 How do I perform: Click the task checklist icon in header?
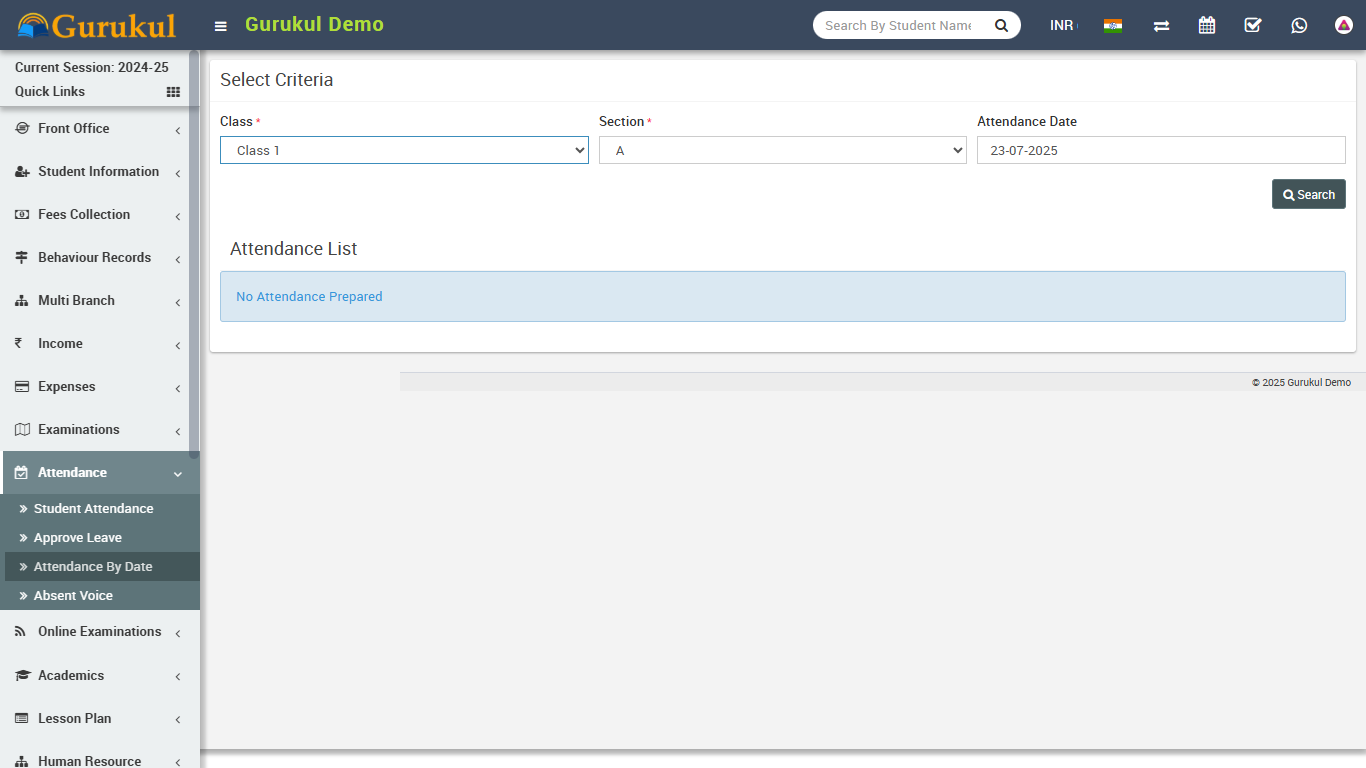1253,26
